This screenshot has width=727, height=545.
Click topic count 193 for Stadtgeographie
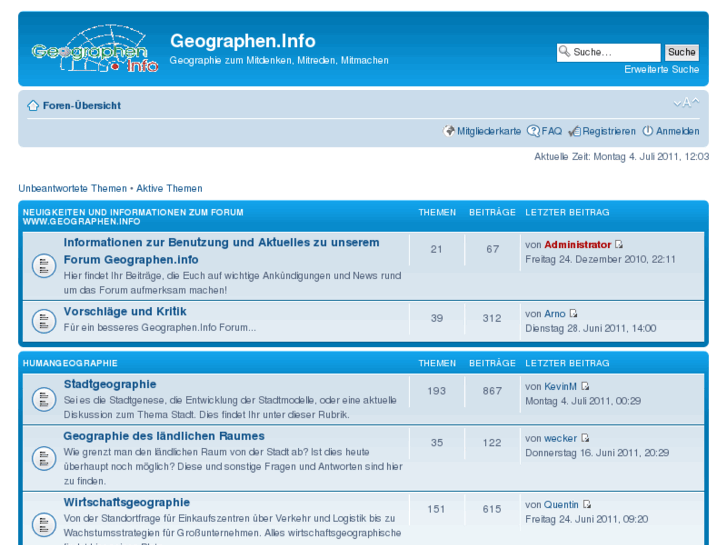[x=436, y=391]
